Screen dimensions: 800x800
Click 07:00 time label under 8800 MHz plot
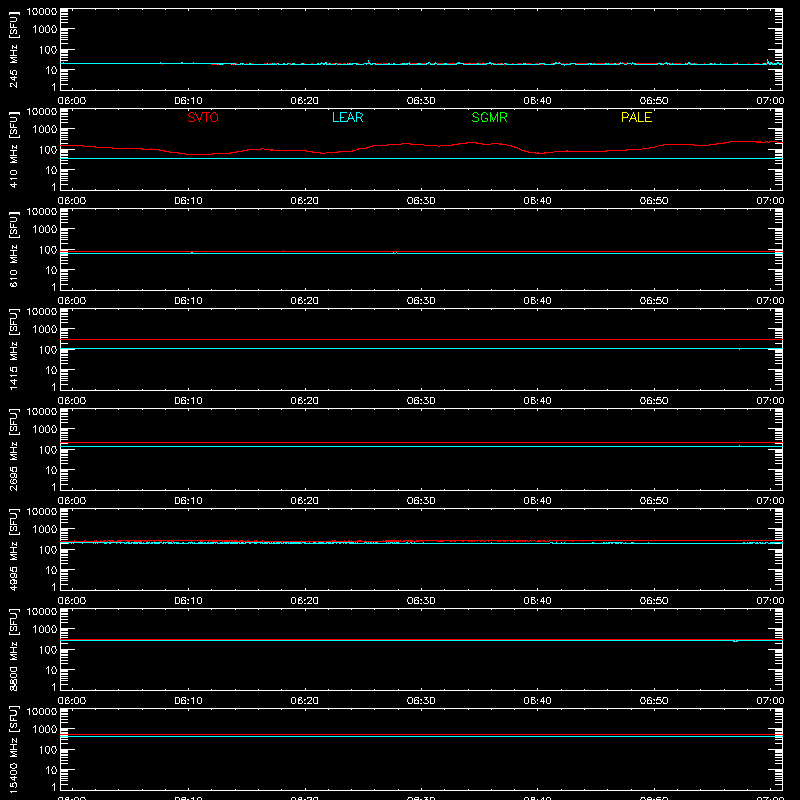tap(770, 701)
